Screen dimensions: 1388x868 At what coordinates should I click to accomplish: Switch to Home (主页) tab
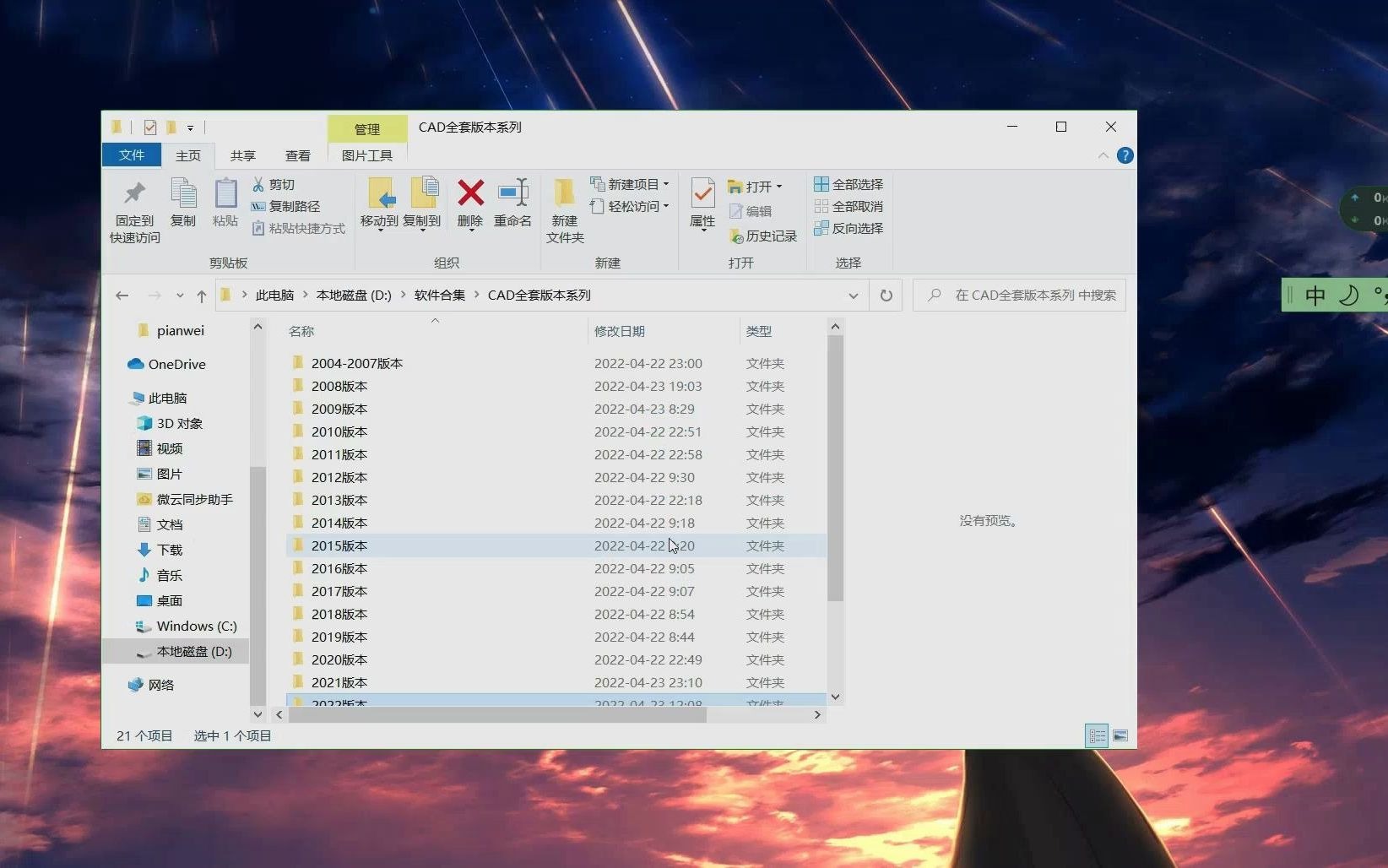pyautogui.click(x=188, y=155)
